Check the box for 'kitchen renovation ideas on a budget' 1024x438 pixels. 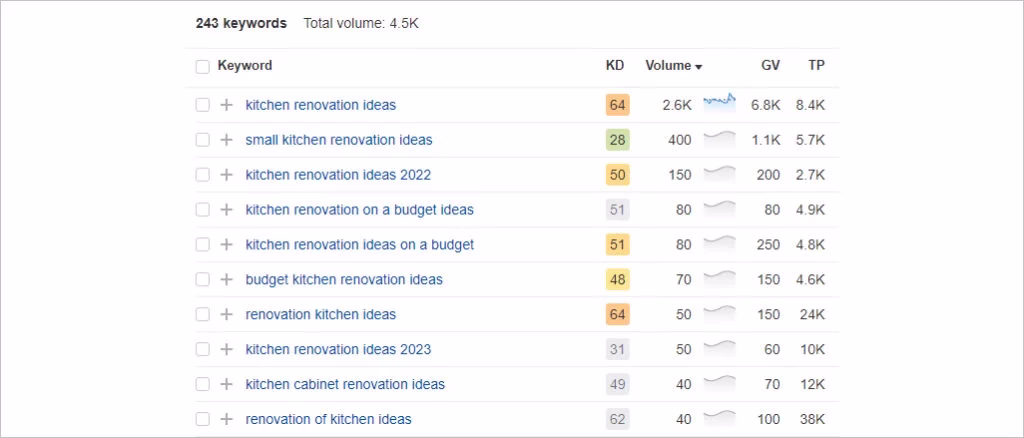[203, 245]
